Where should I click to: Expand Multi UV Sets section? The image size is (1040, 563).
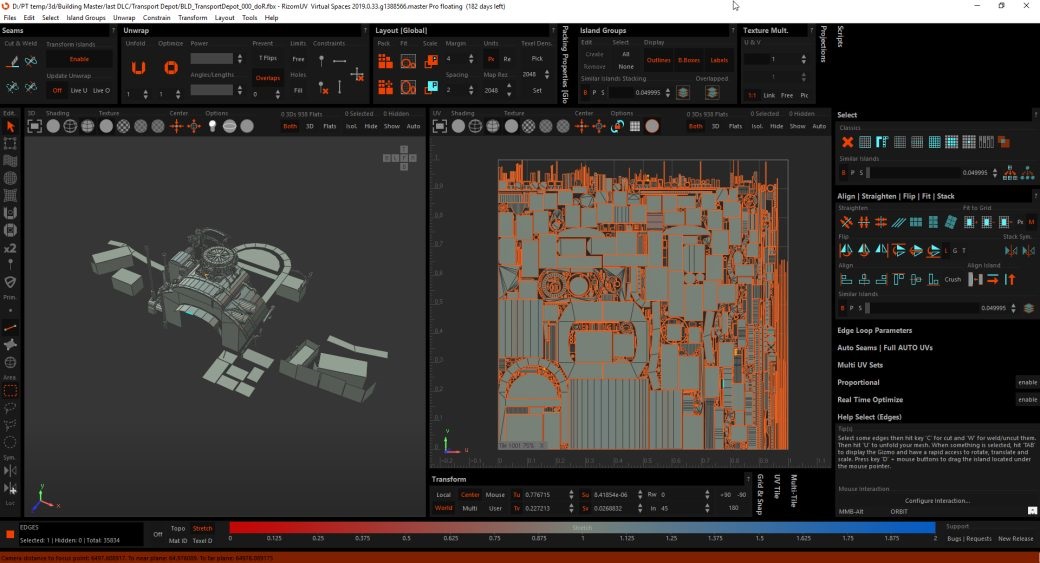pos(860,365)
